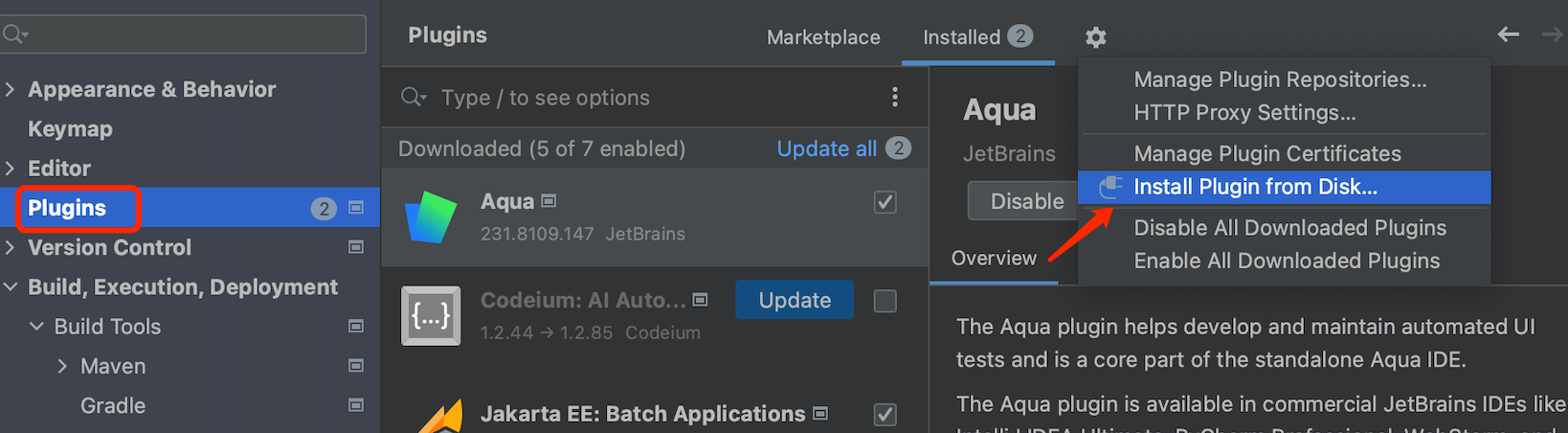Click the Update button for Codeium
The height and width of the screenshot is (433, 1568).
tap(795, 300)
